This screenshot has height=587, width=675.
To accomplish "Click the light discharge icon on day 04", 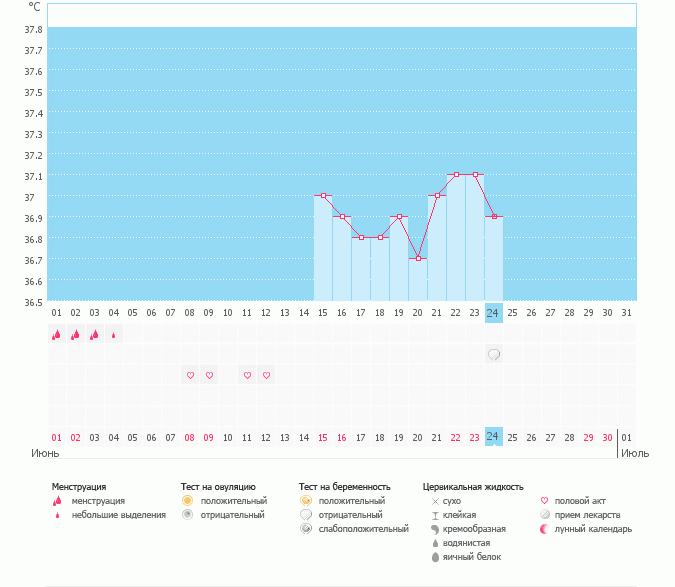I will coord(113,336).
